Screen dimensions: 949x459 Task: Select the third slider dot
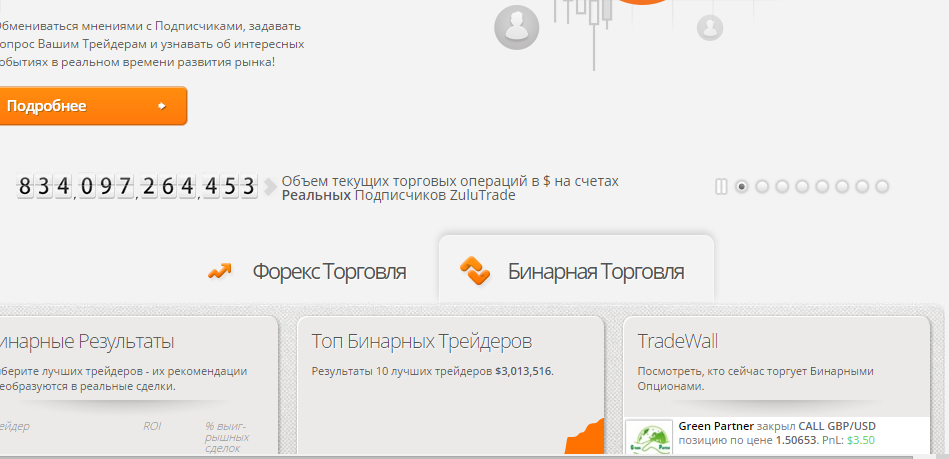pyautogui.click(x=782, y=187)
